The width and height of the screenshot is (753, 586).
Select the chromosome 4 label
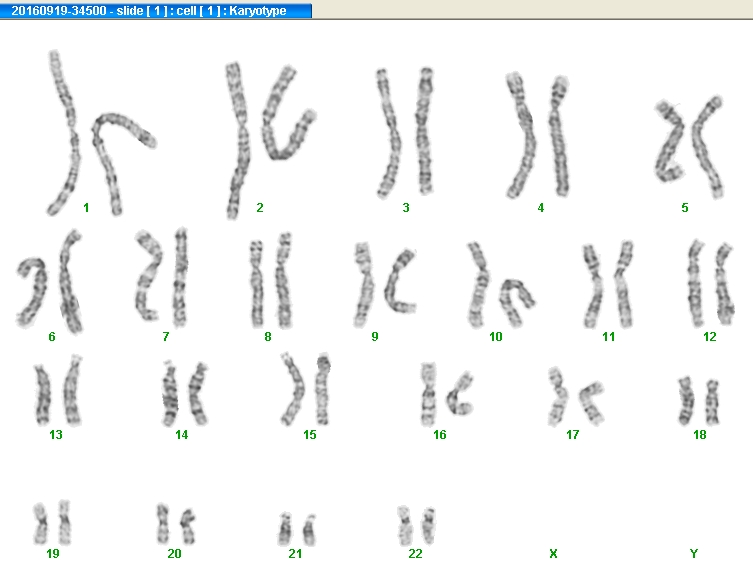(541, 208)
